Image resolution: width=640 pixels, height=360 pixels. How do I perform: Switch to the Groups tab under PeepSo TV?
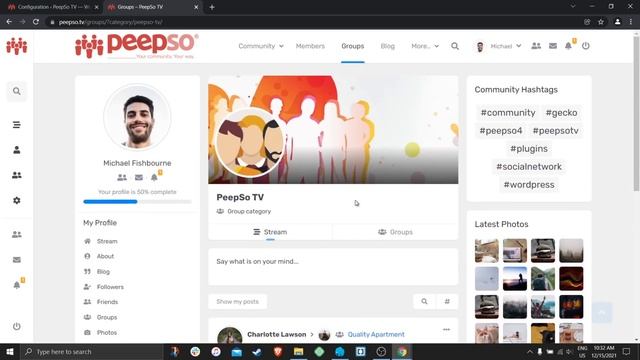pos(395,232)
